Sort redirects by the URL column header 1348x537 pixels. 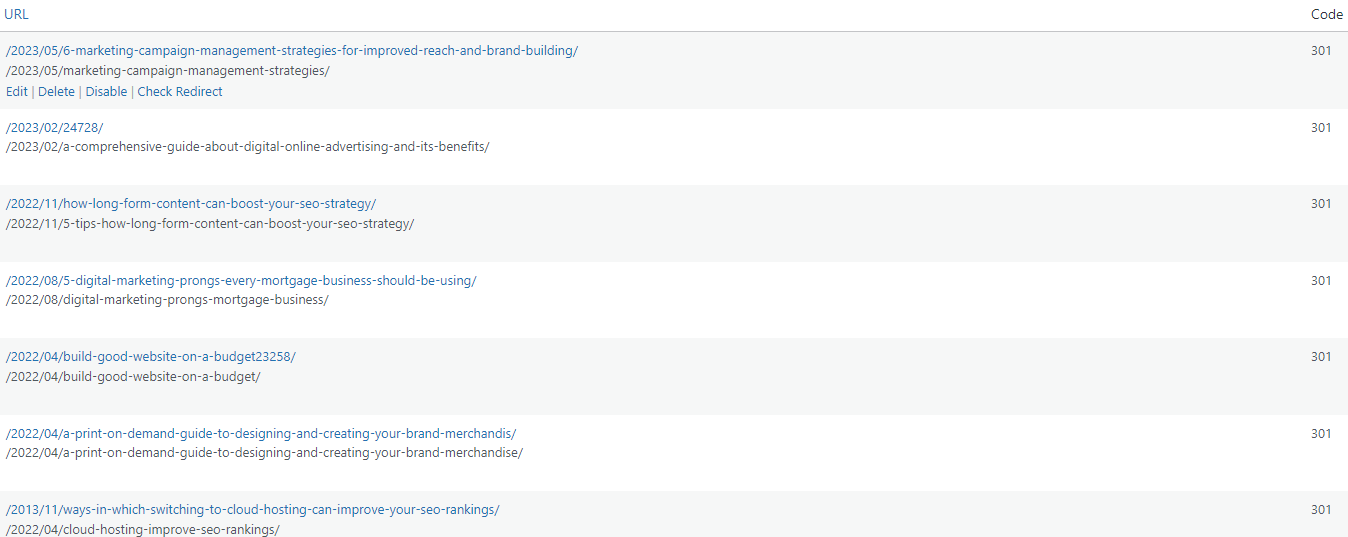tap(16, 15)
